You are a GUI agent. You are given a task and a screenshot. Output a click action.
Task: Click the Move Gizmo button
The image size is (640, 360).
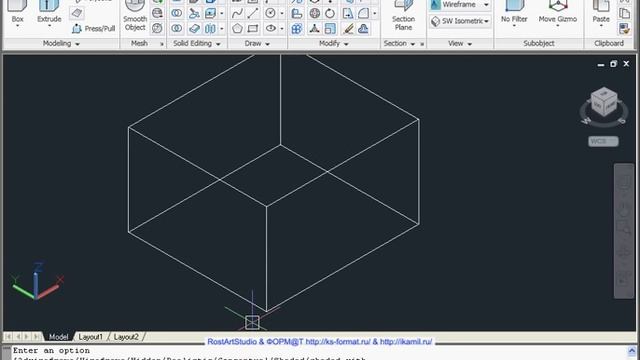pyautogui.click(x=558, y=13)
